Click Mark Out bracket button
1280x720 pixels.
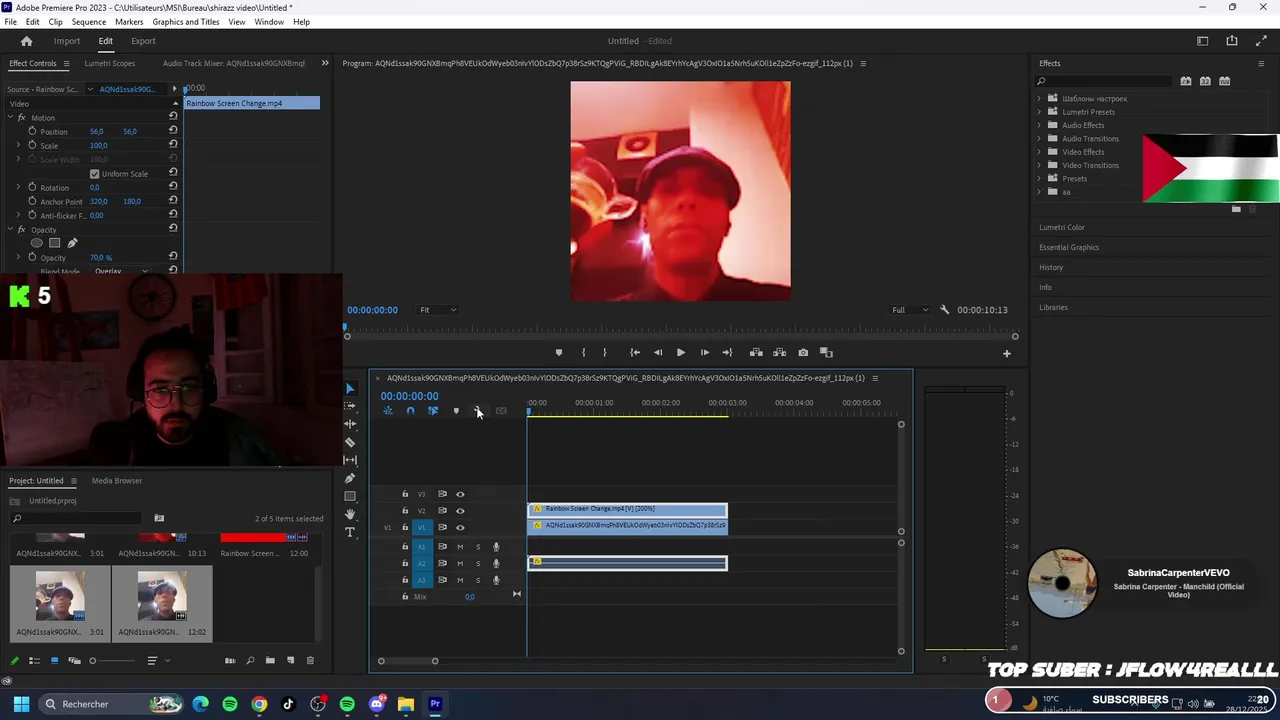coord(604,352)
